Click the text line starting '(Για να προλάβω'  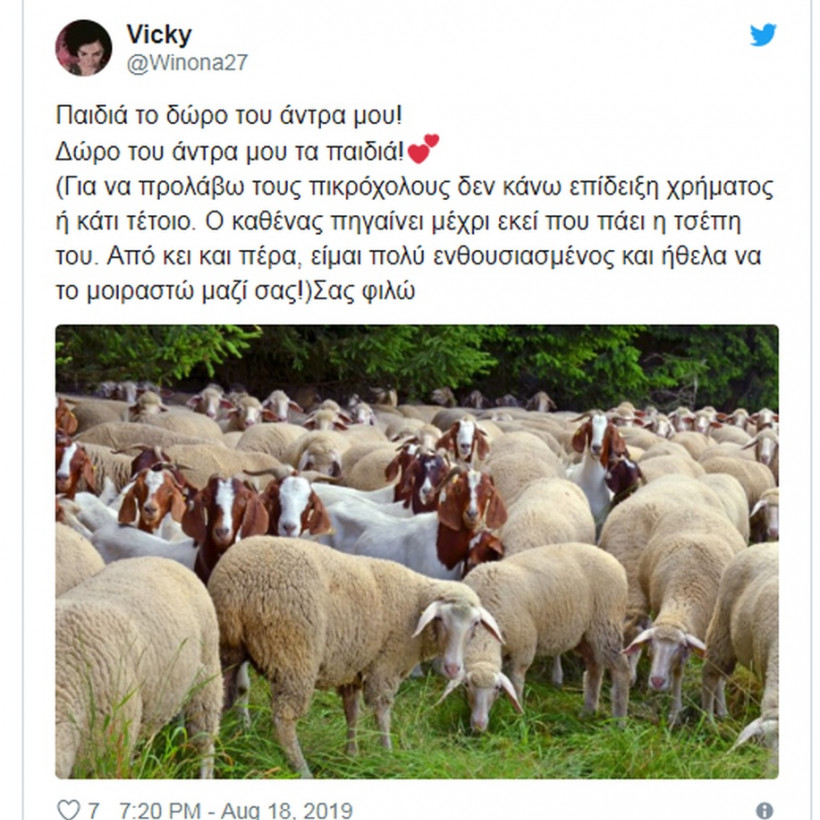tap(414, 187)
